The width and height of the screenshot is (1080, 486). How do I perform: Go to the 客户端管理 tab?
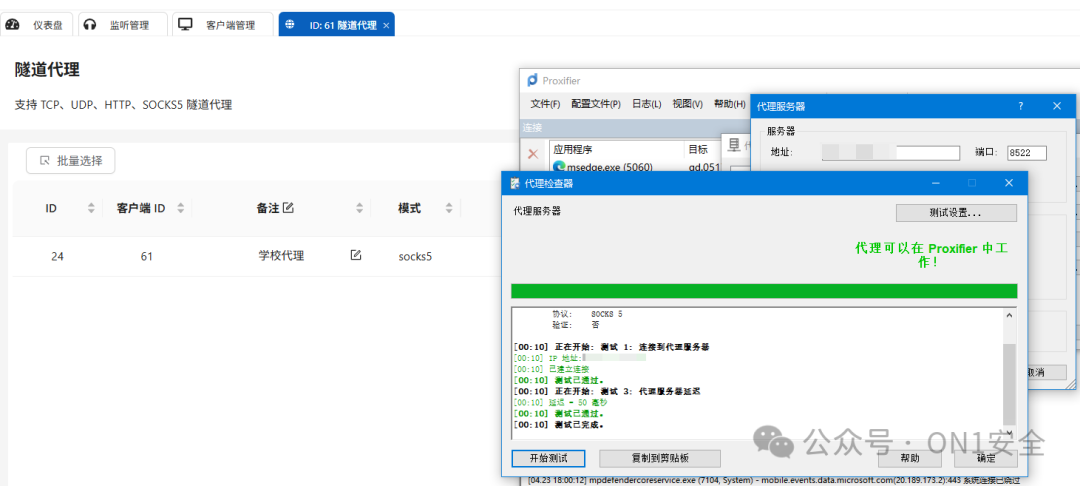coord(222,25)
